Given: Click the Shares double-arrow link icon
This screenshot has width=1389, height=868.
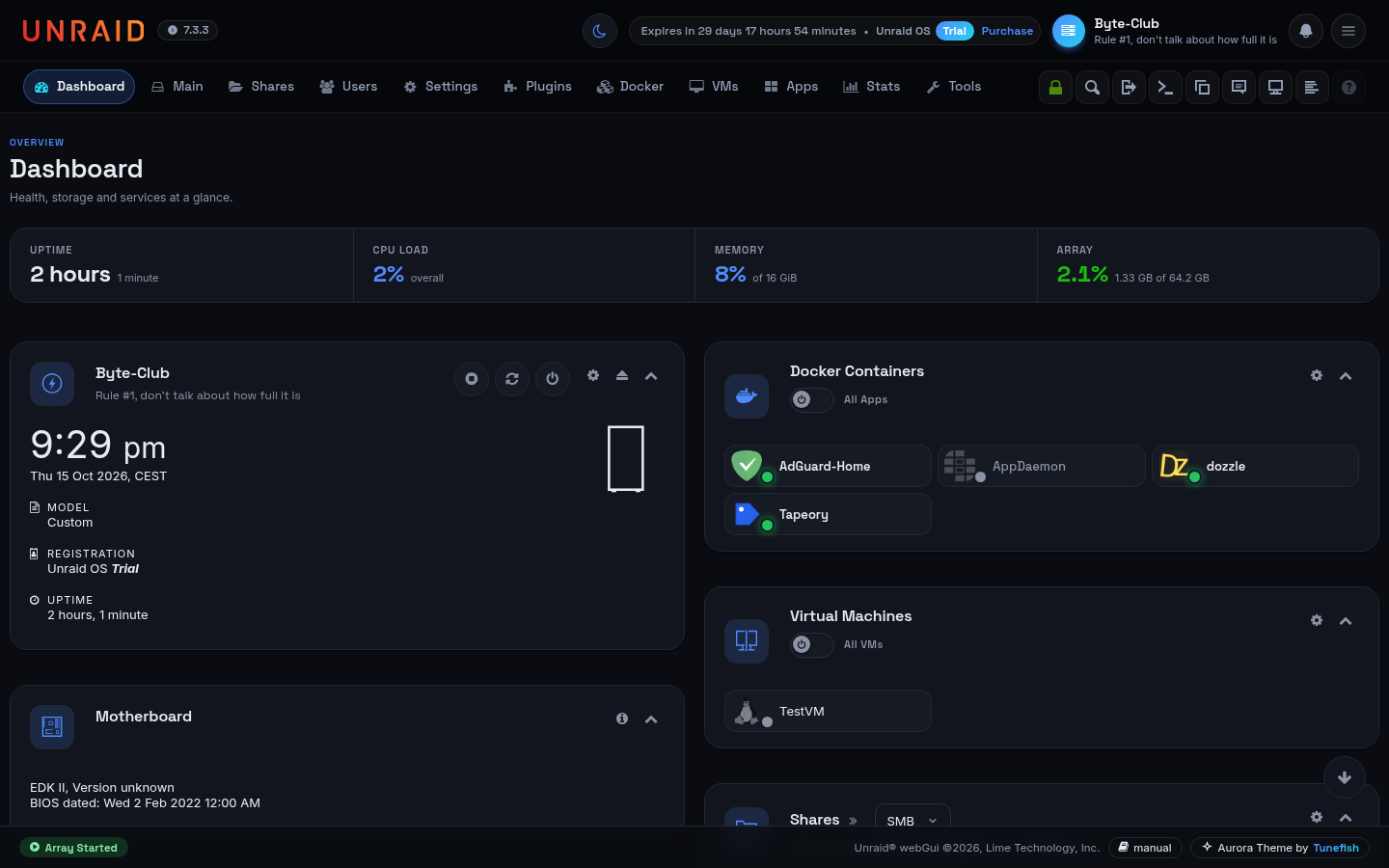Looking at the screenshot, I should coord(853,821).
